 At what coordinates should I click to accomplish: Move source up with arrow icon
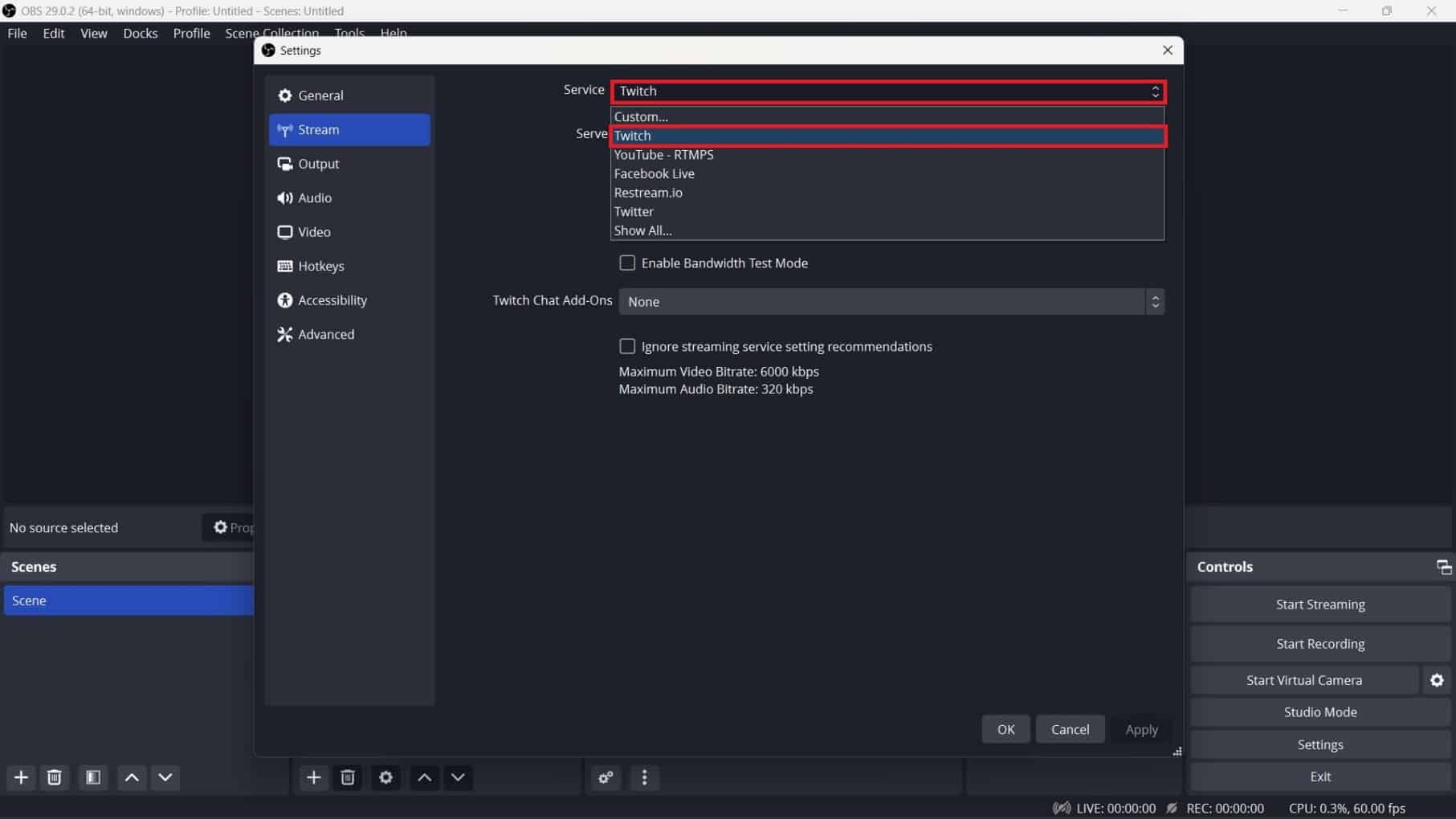coord(425,777)
